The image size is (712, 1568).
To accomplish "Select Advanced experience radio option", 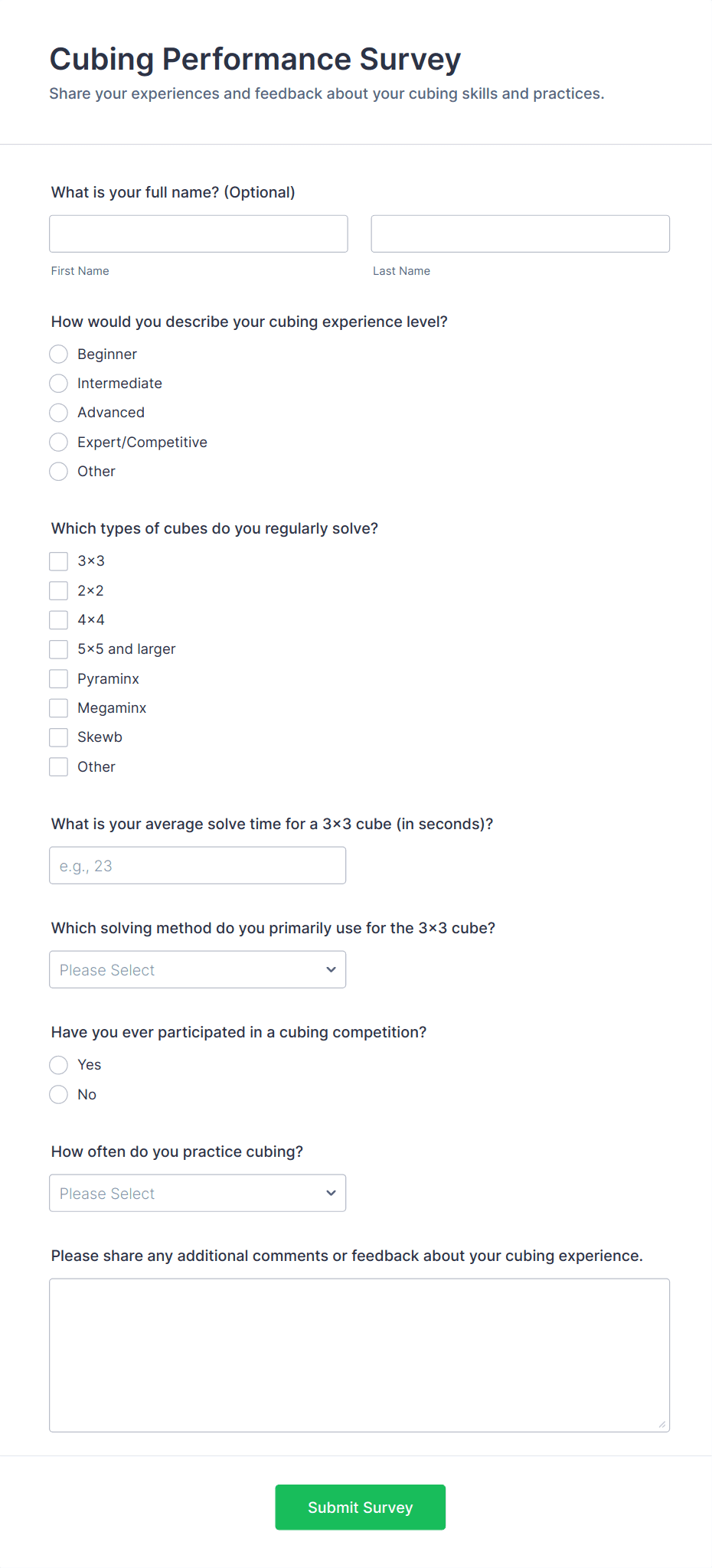I will 59,413.
